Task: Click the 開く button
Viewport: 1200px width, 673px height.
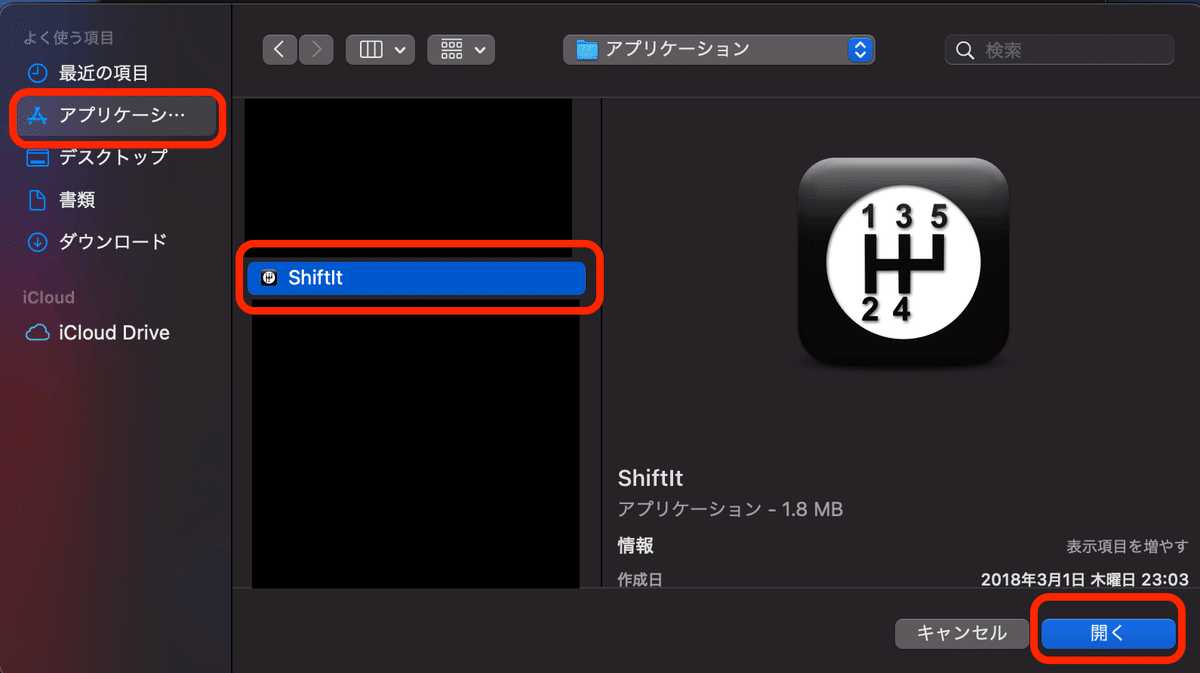Action: [x=1107, y=633]
